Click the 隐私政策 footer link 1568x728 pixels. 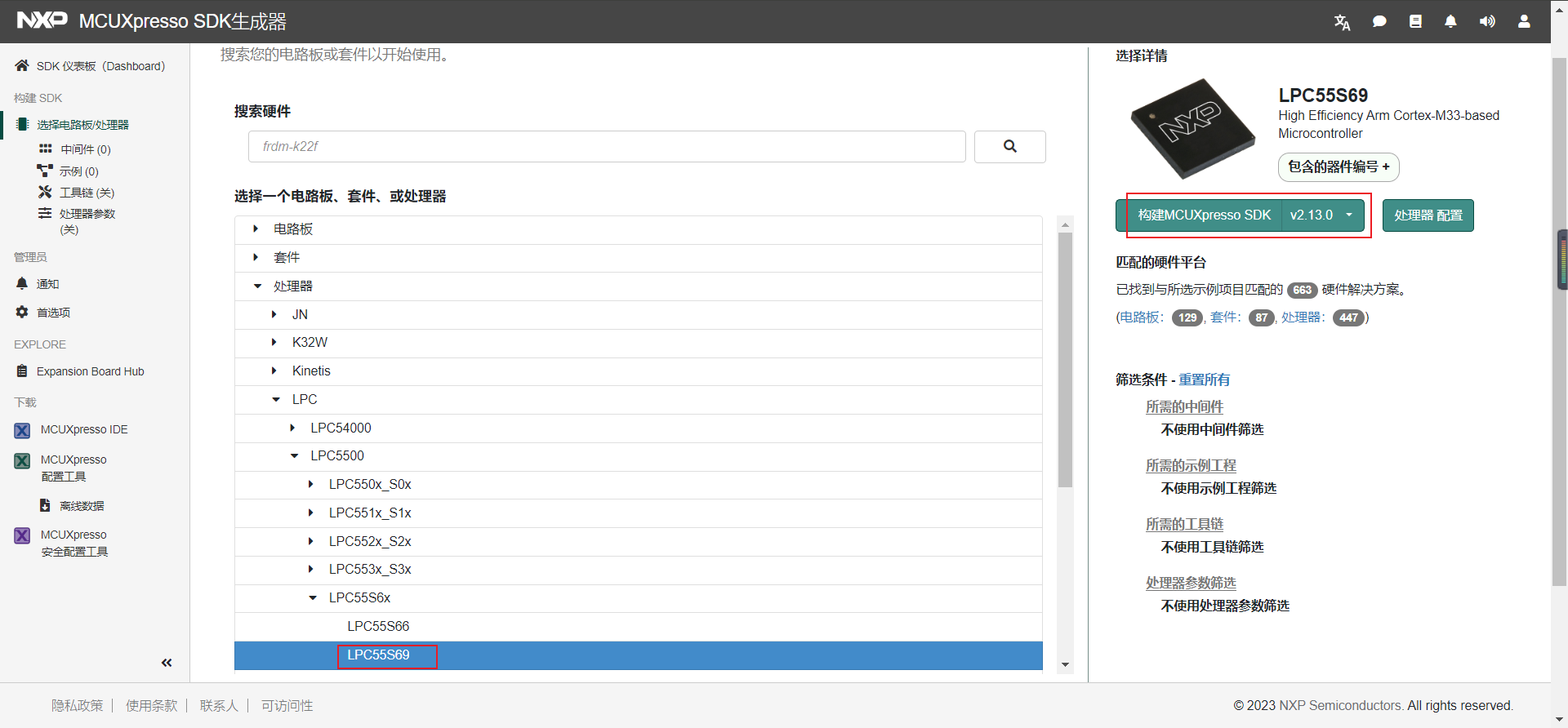click(x=78, y=705)
